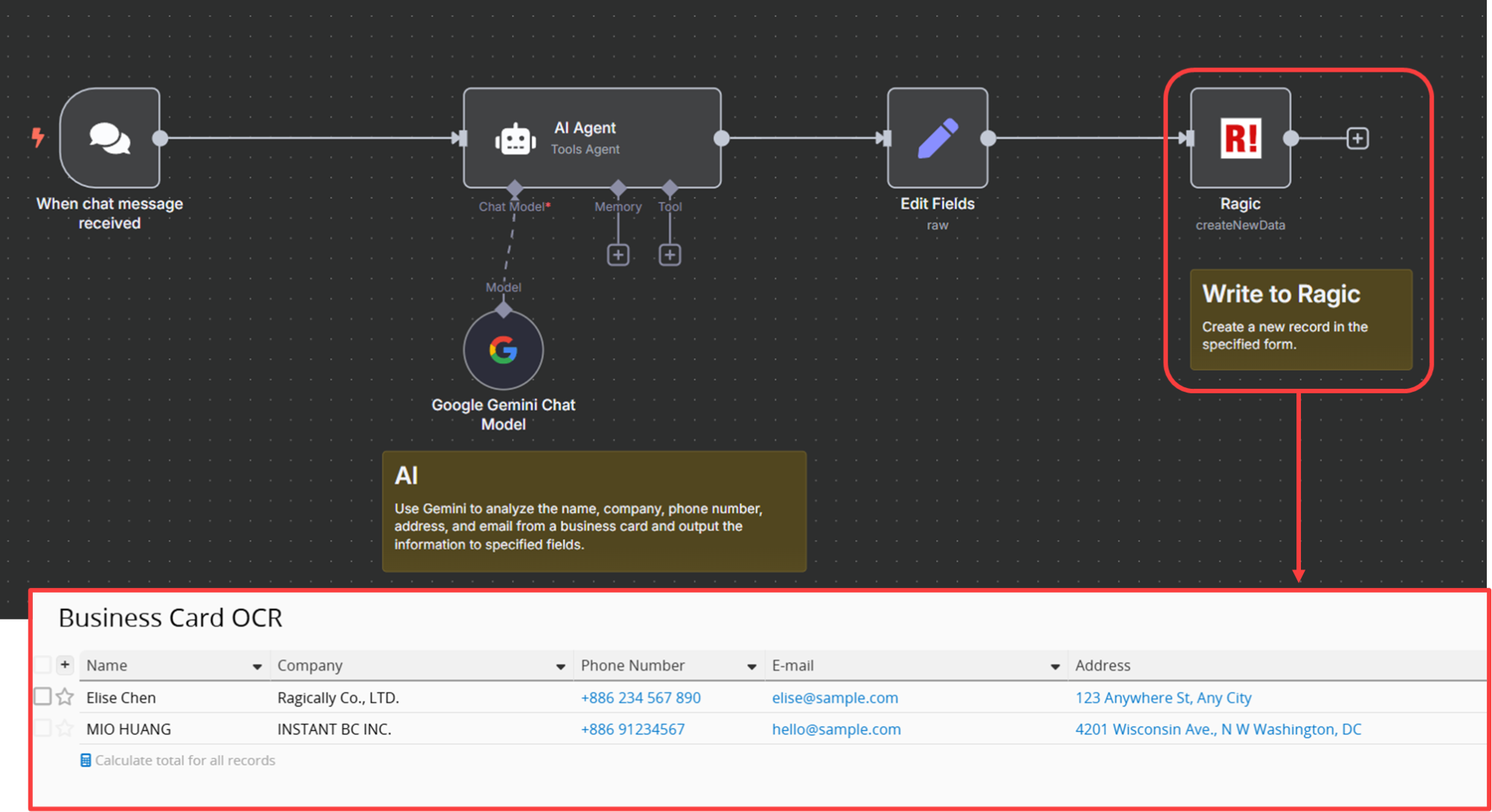Add a Tool sub-node with plus button
This screenshot has width=1492, height=812.
click(x=669, y=255)
